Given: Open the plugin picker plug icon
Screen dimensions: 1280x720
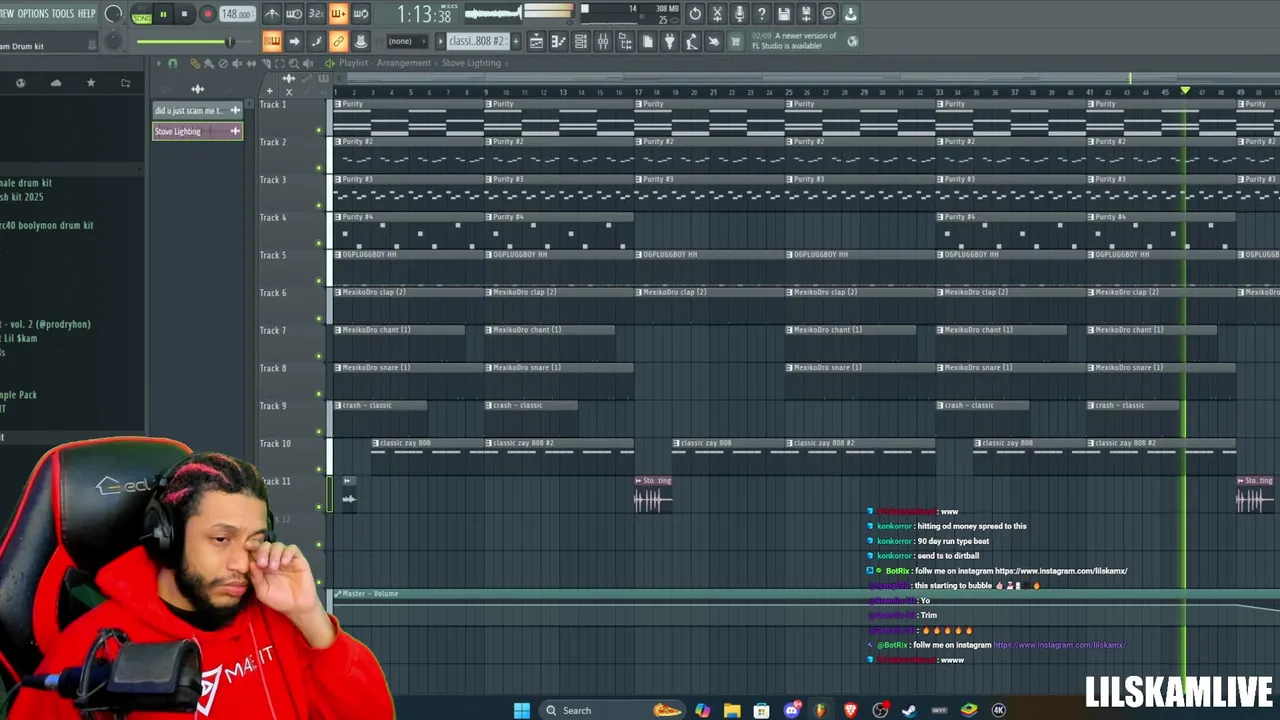Looking at the screenshot, I should tap(669, 41).
